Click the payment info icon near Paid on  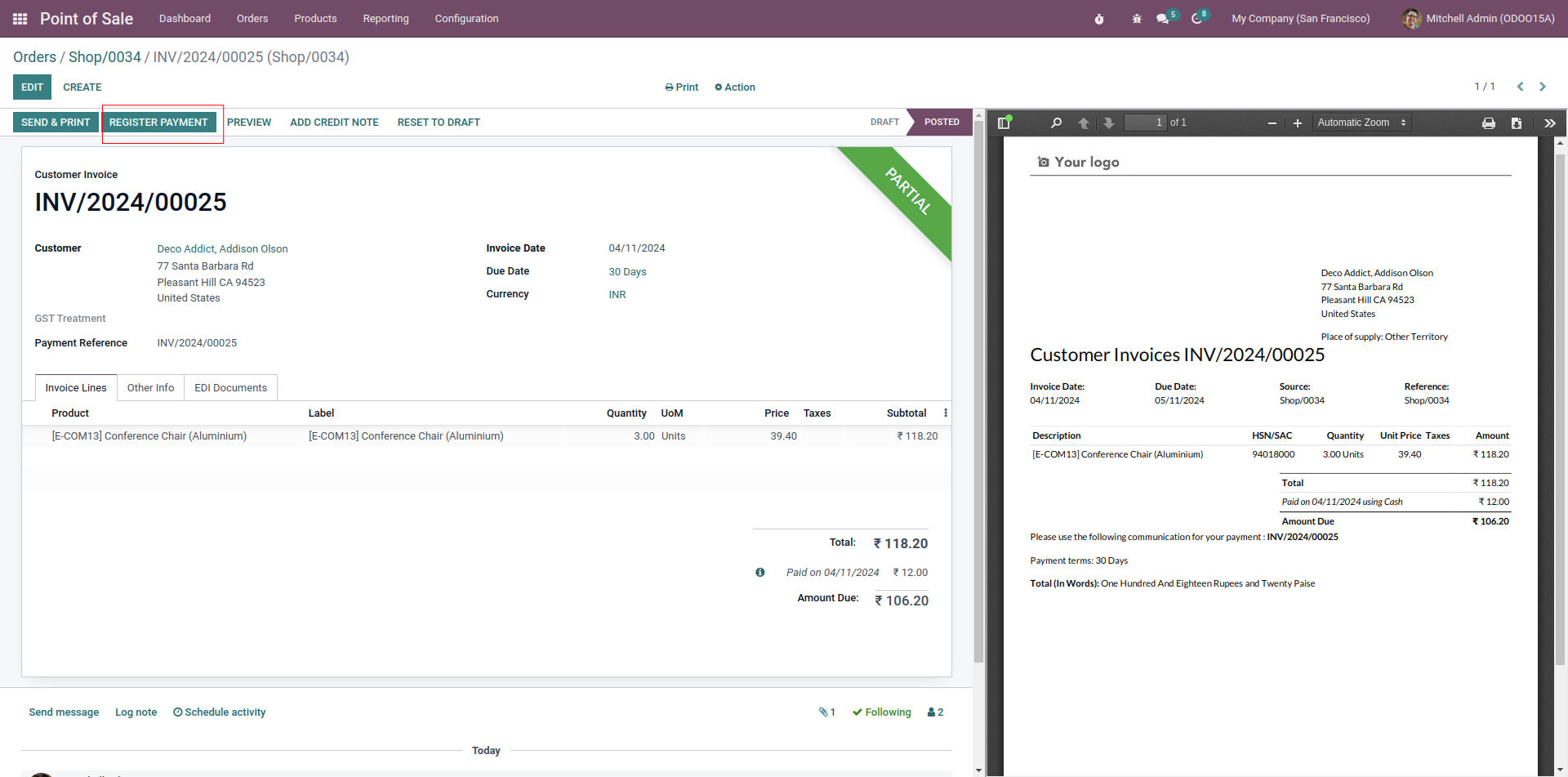[x=760, y=573]
